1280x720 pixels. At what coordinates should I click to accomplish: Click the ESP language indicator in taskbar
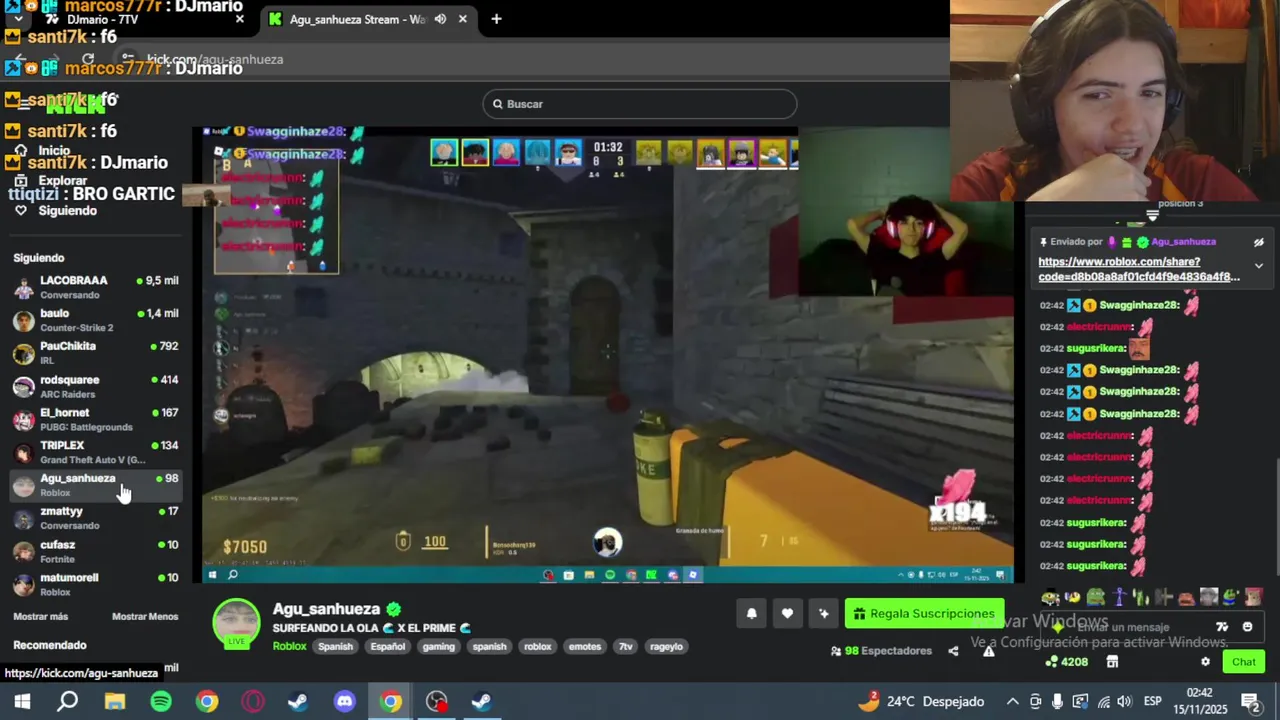[x=1152, y=702]
